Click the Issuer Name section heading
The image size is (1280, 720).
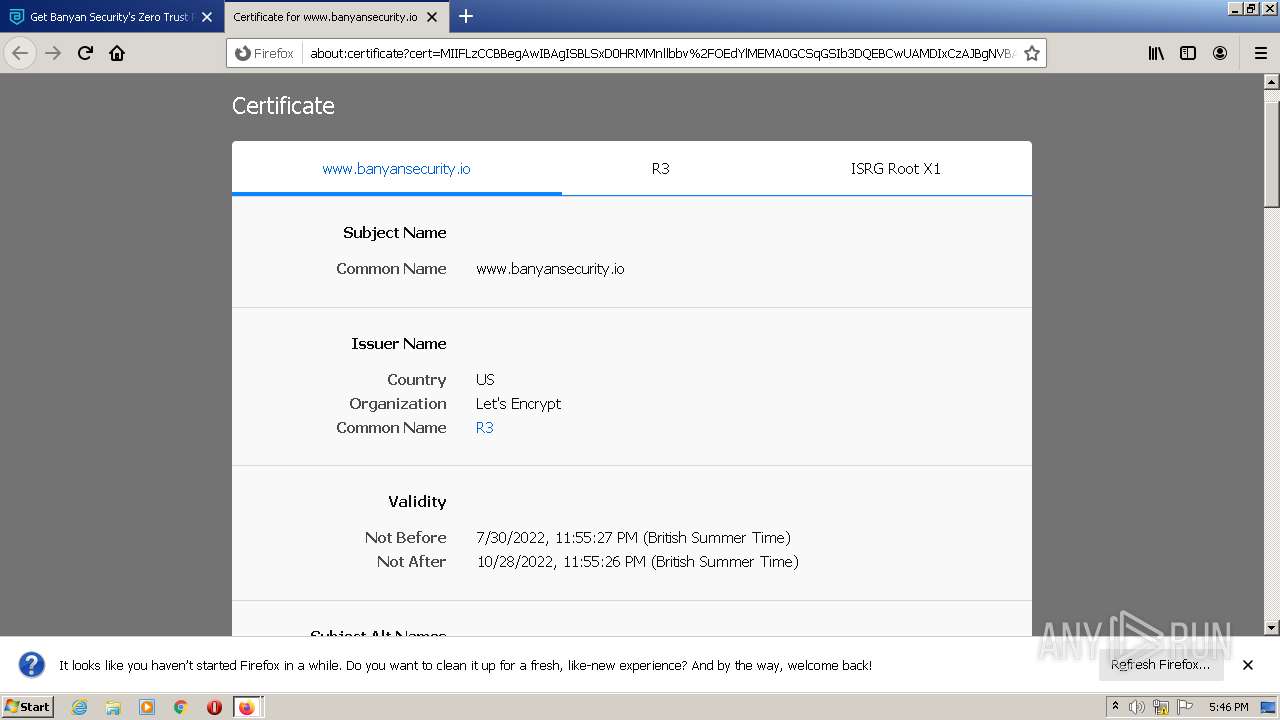point(399,344)
